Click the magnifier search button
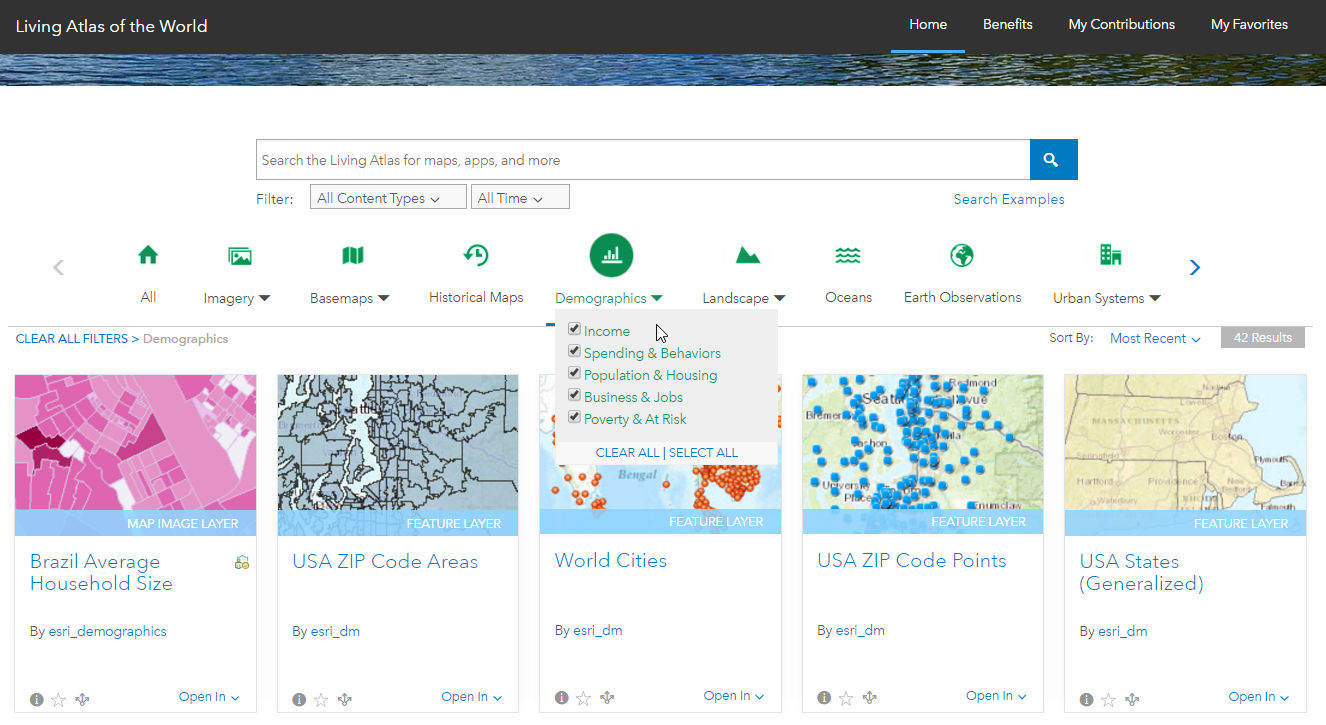Viewport: 1326px width, 725px height. [1053, 160]
